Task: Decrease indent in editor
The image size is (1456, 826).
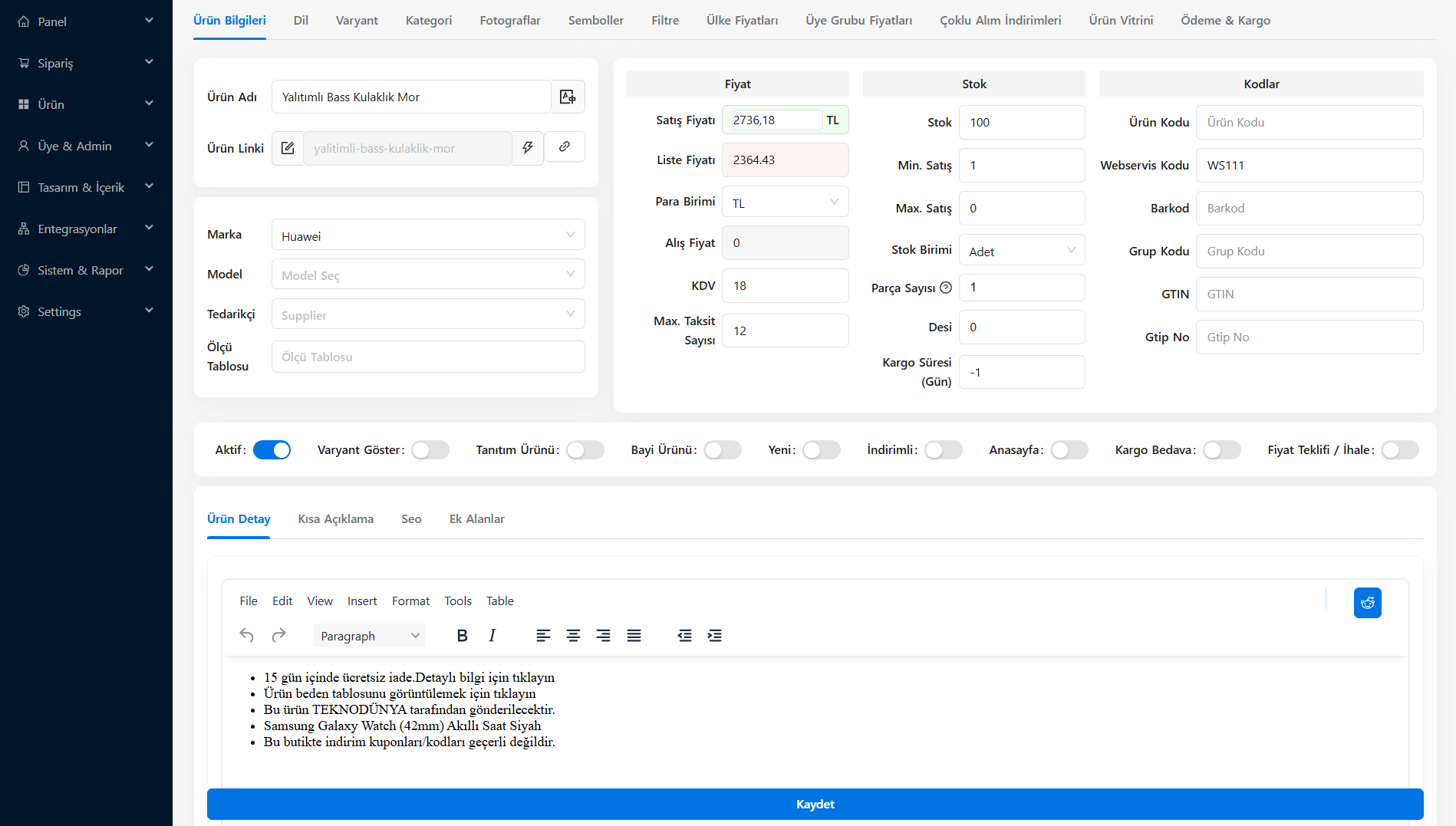Action: (684, 635)
